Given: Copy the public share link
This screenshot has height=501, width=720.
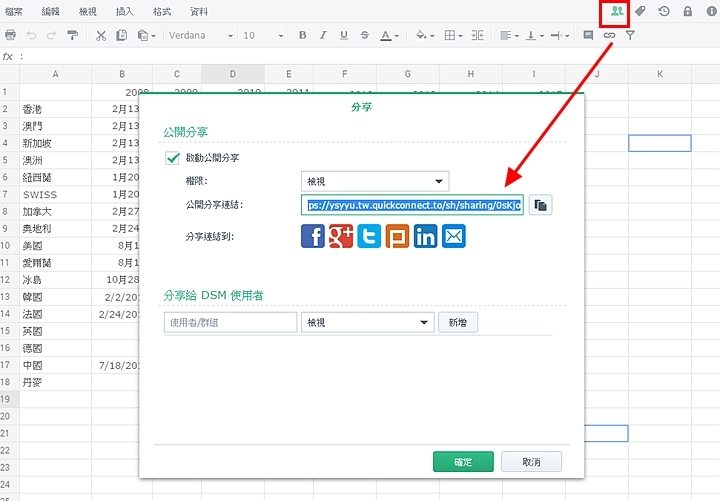Looking at the screenshot, I should point(540,205).
